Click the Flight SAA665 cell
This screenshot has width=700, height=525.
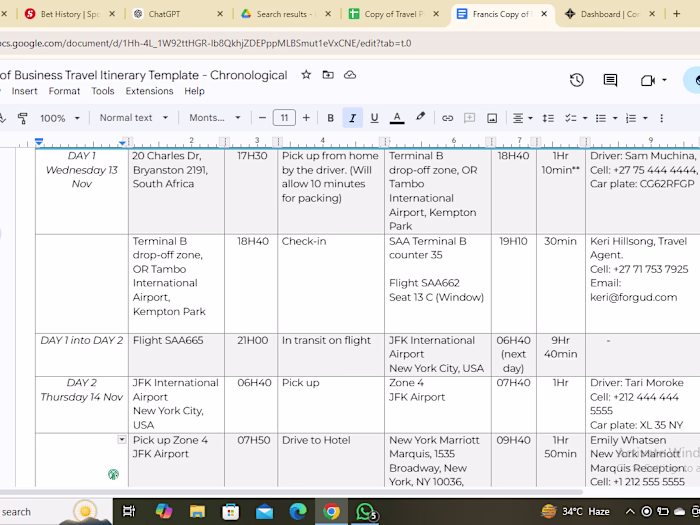click(x=176, y=354)
